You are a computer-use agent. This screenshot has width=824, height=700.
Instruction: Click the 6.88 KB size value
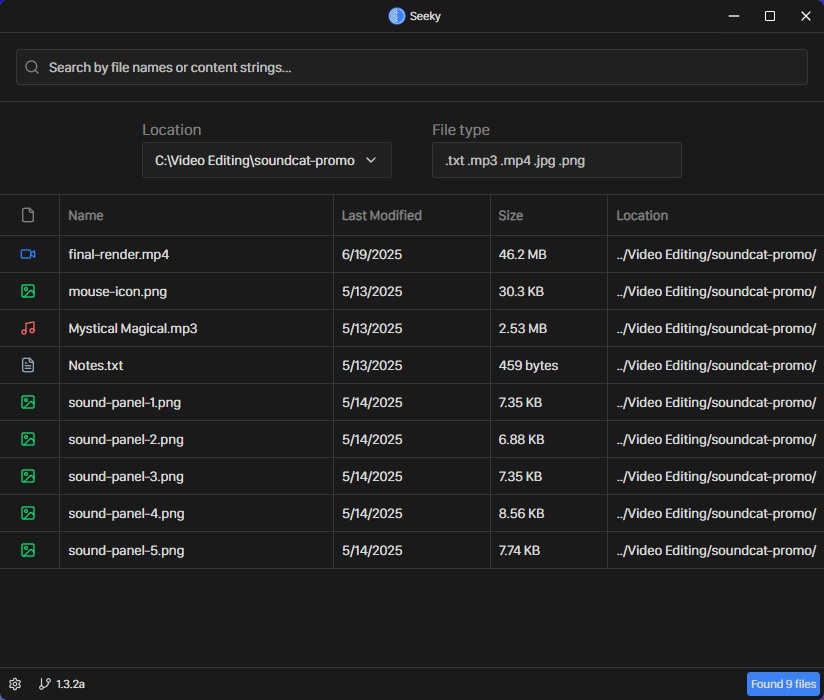[521, 439]
